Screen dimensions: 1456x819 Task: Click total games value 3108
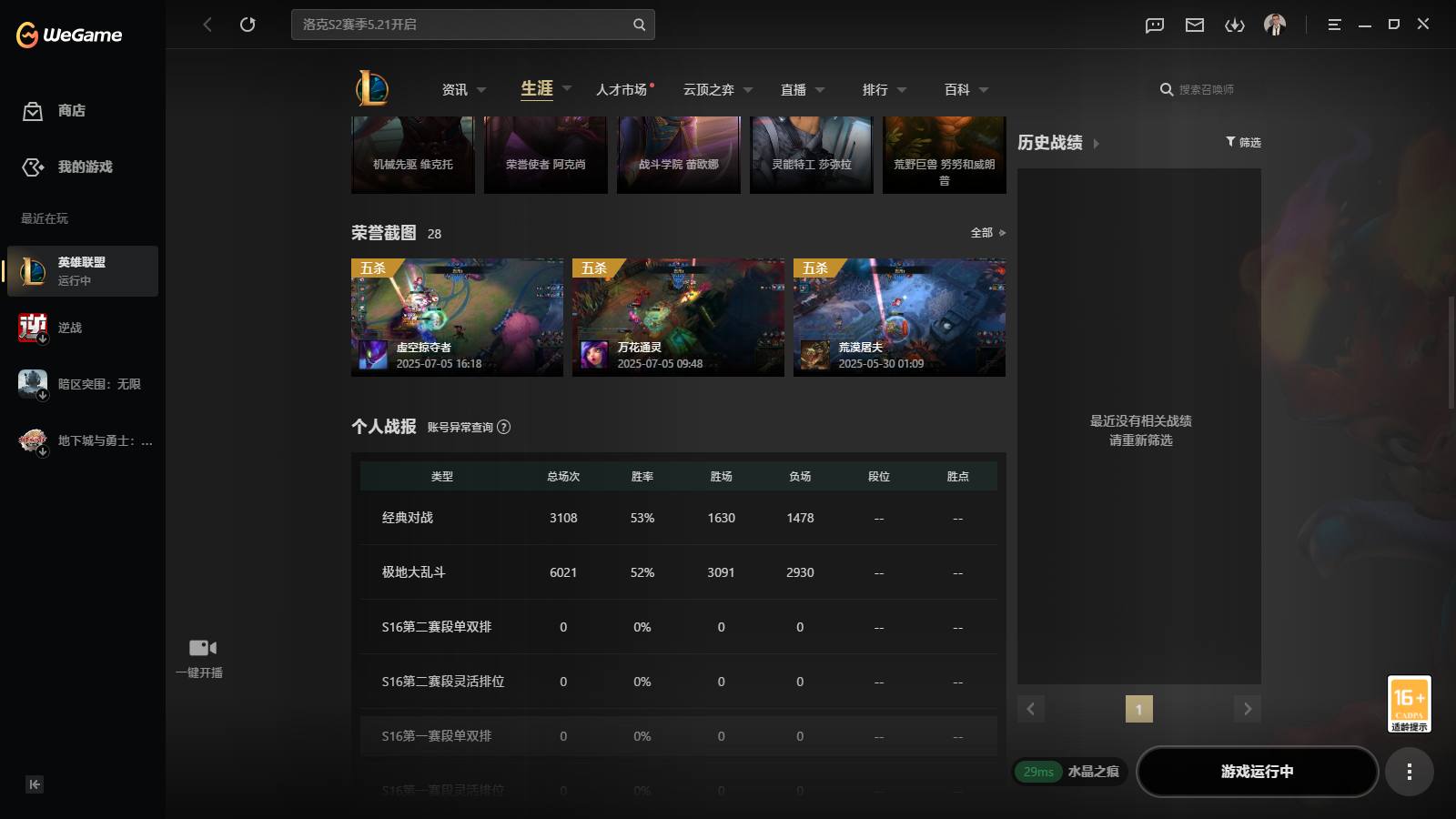point(563,518)
